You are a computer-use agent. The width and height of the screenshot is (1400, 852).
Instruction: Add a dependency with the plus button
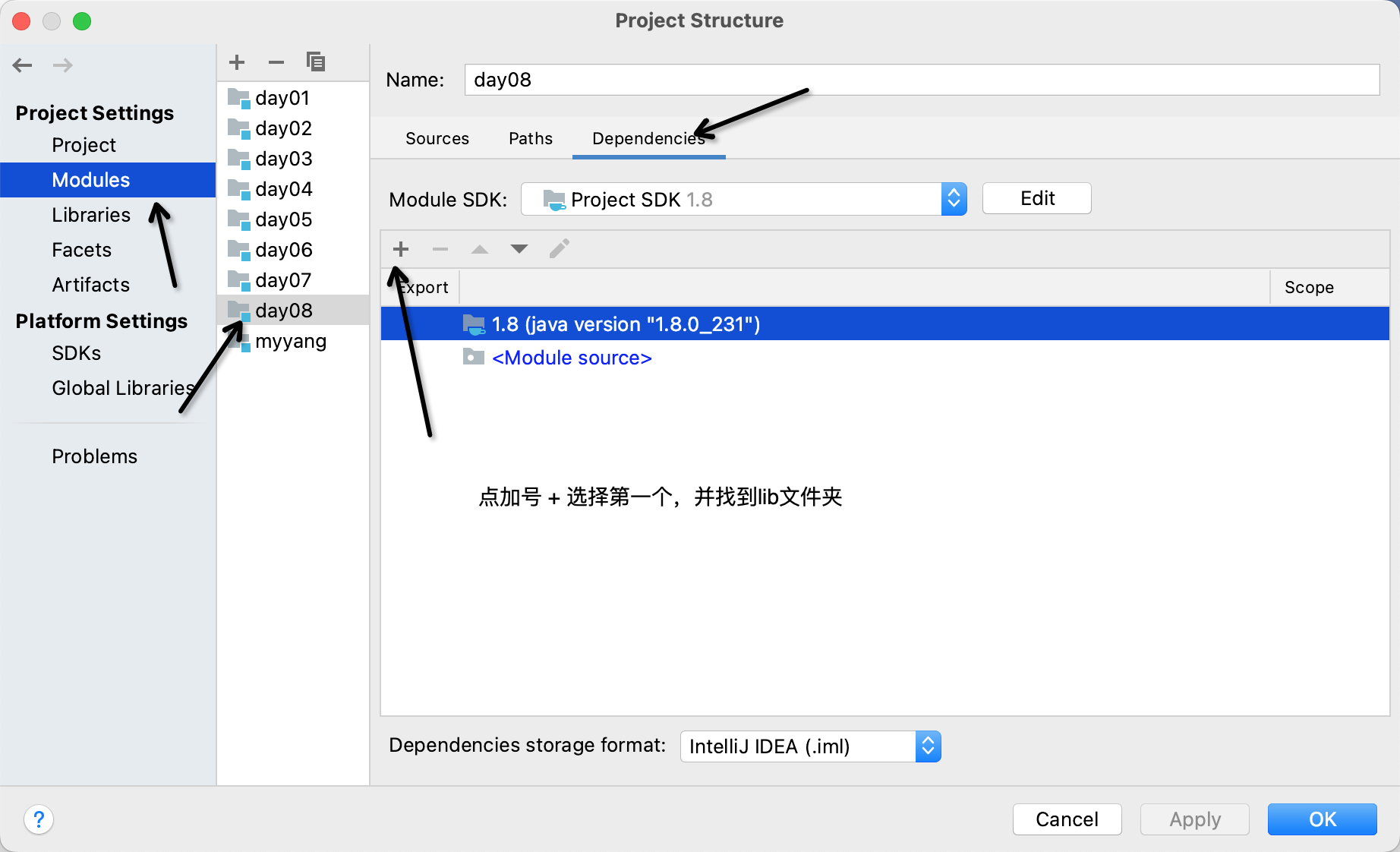401,249
